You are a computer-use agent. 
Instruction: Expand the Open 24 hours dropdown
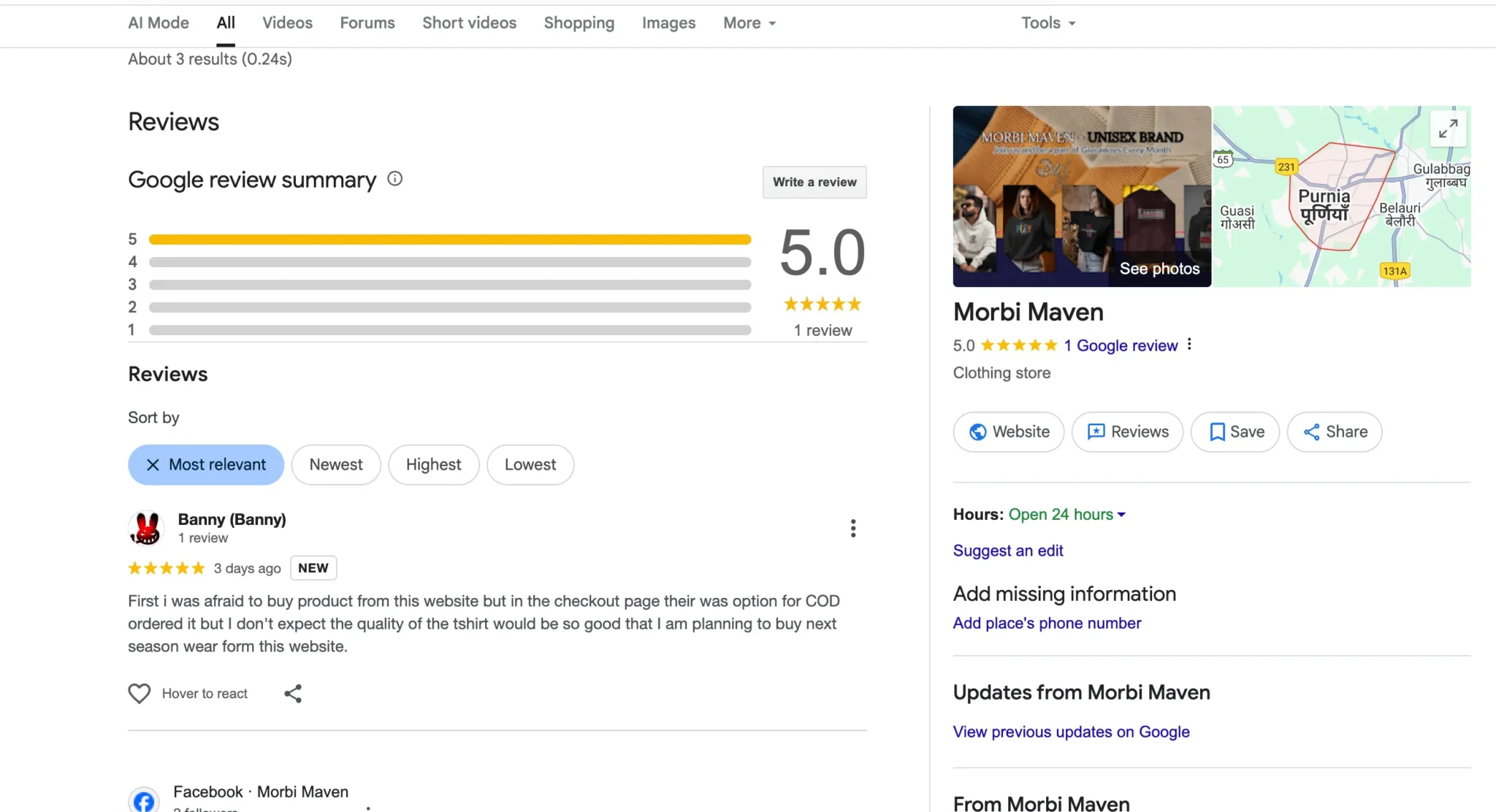tap(1066, 514)
